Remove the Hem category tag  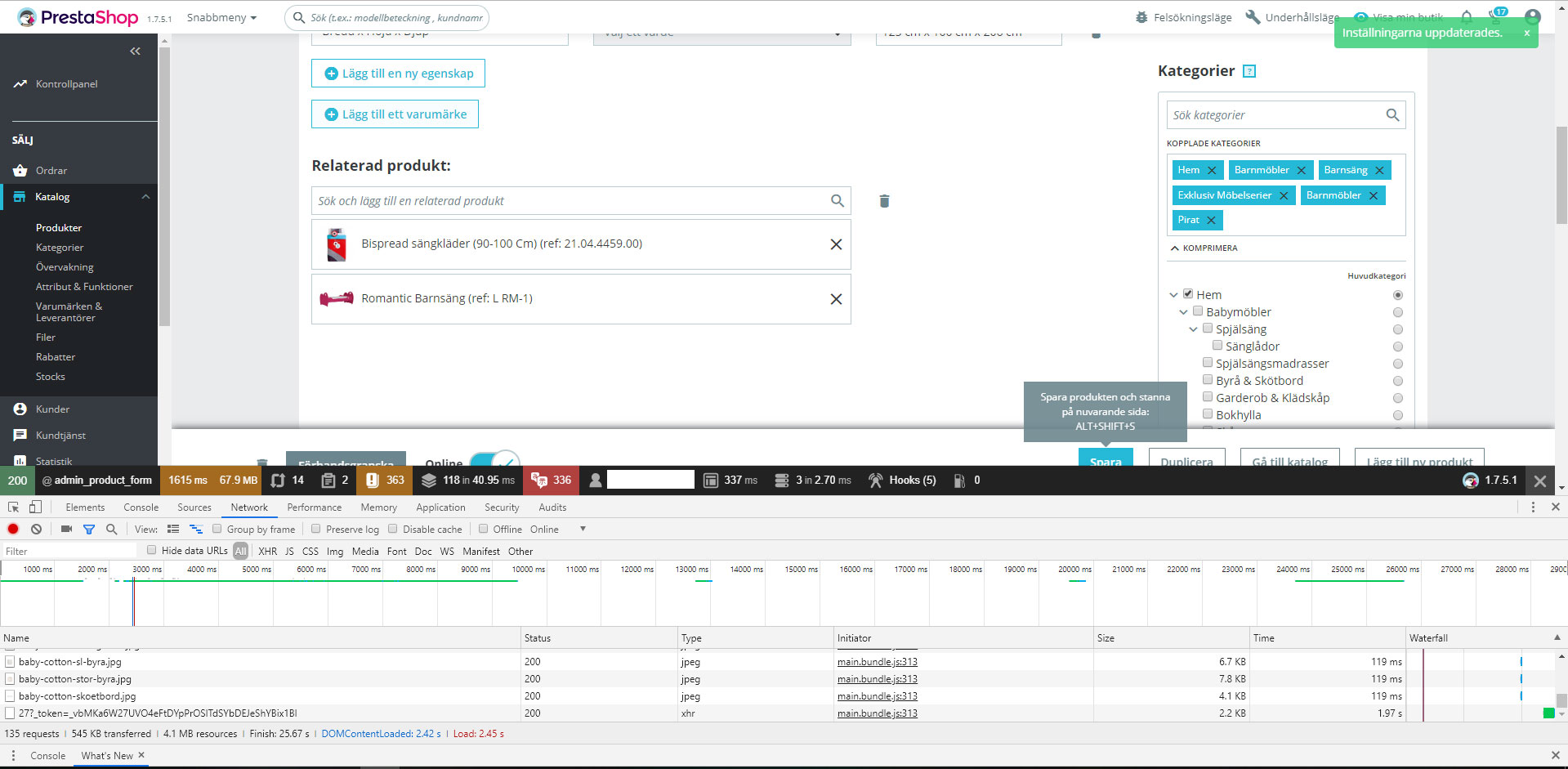tap(1212, 171)
